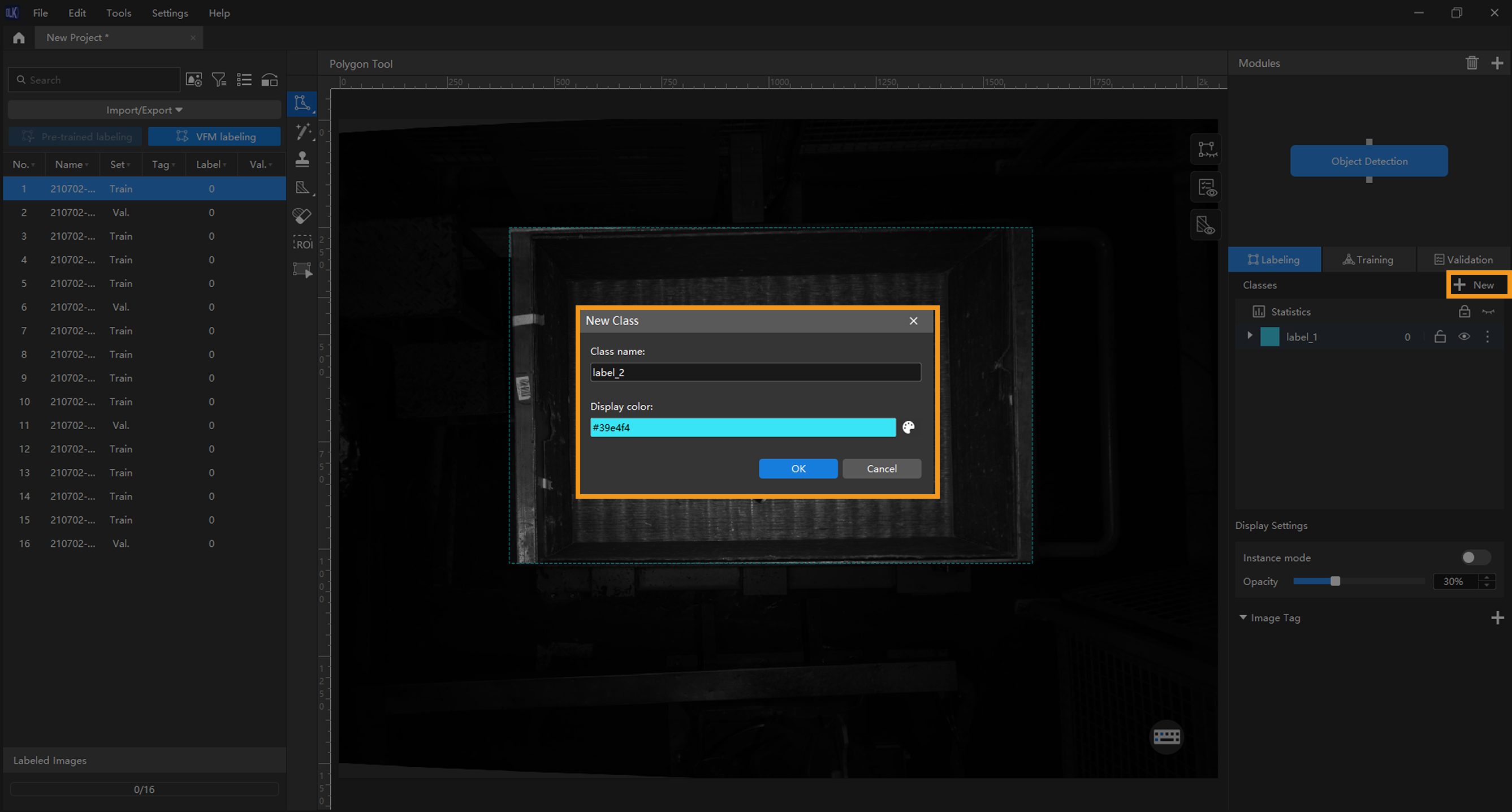Viewport: 1512px width, 812px height.
Task: Toggle Instance mode switch
Action: pyautogui.click(x=1475, y=557)
